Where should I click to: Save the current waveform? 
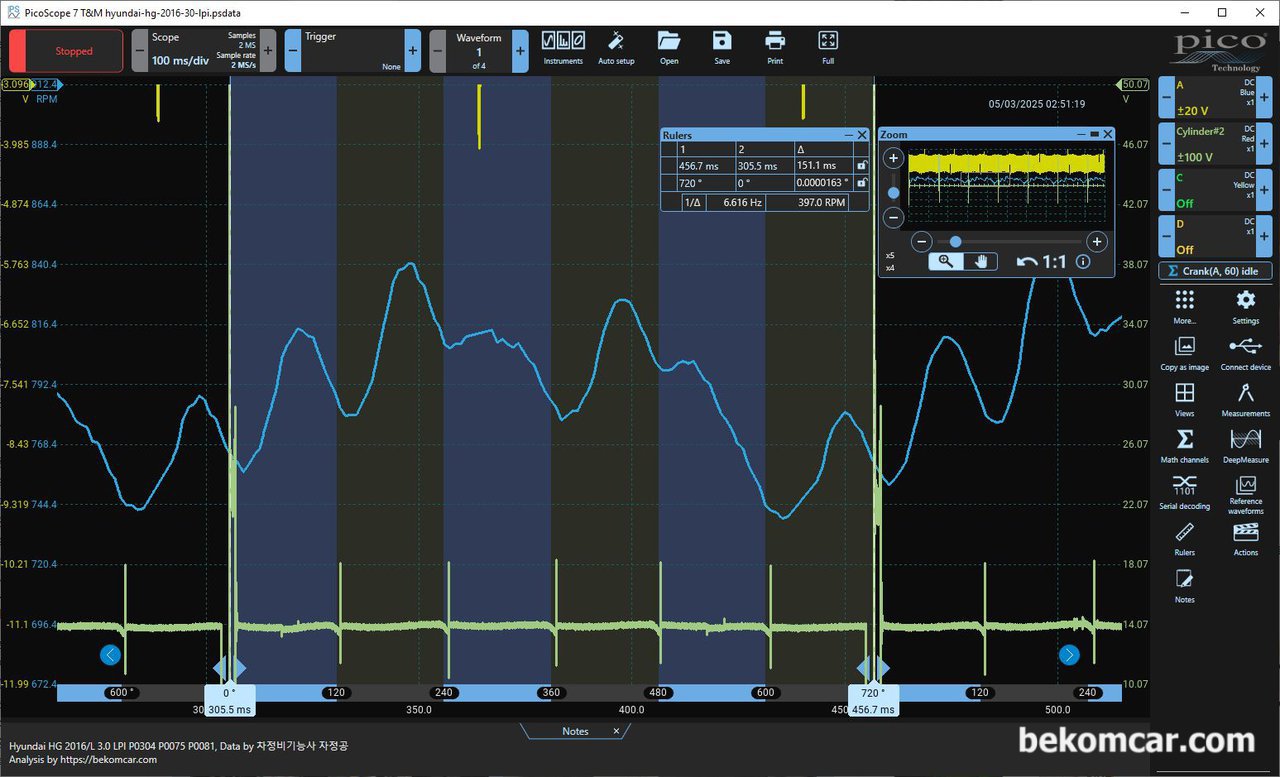tap(722, 48)
